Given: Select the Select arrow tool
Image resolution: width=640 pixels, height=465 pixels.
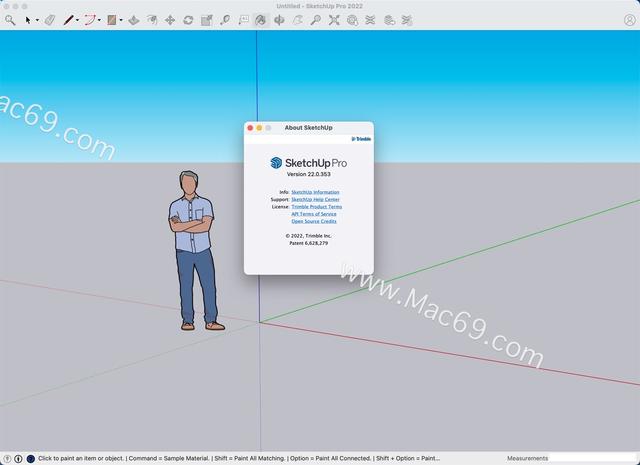Looking at the screenshot, I should (x=28, y=20).
